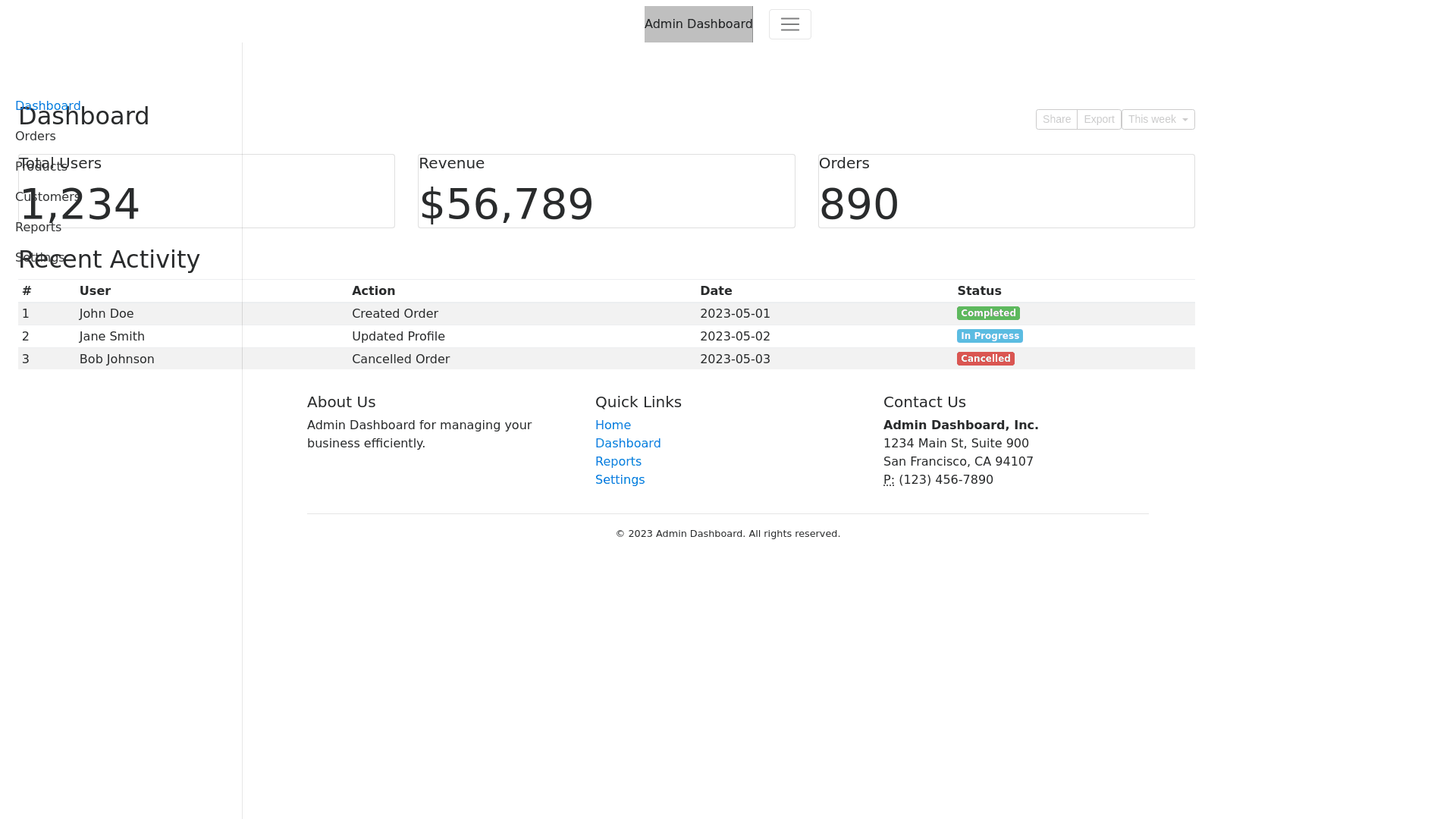The height and width of the screenshot is (819, 1456).
Task: Open Reports in the sidebar
Action: [38, 227]
